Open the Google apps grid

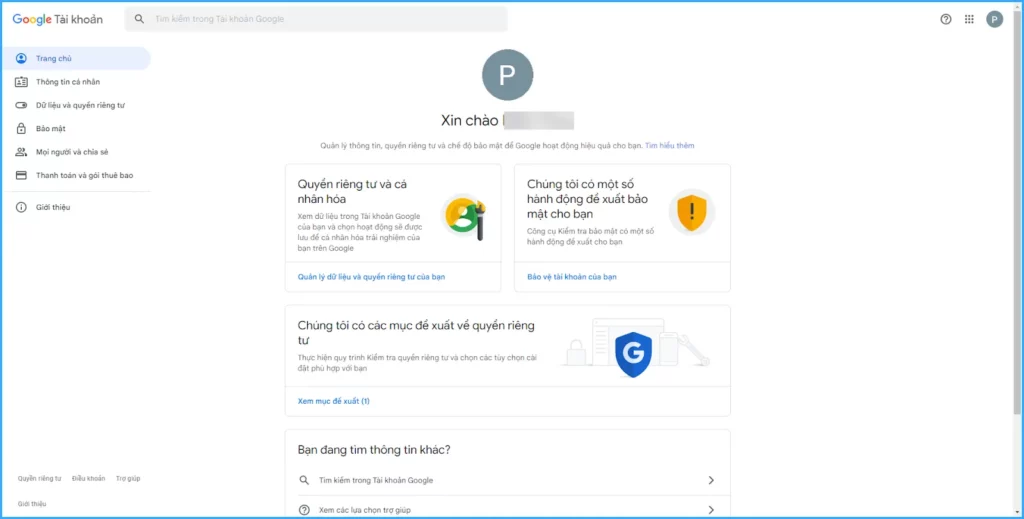969,19
